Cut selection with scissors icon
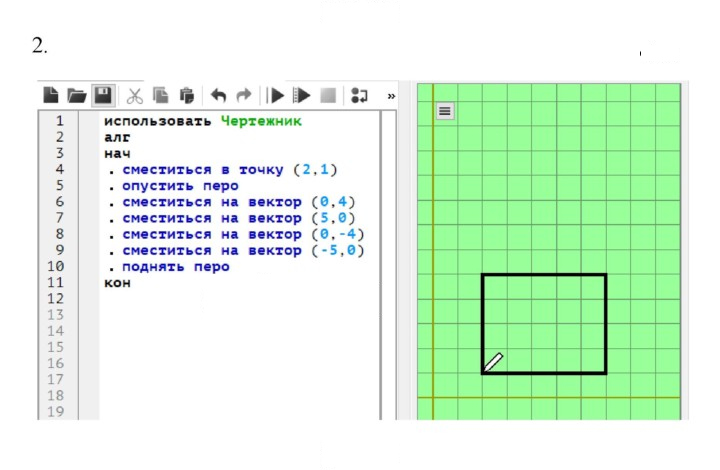This screenshot has width=720, height=470. pyautogui.click(x=134, y=96)
